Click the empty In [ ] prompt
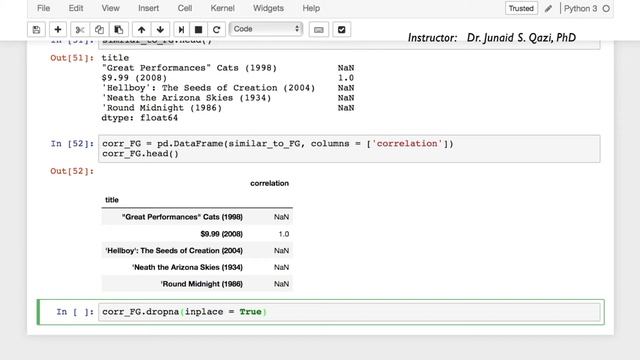The height and width of the screenshot is (360, 640). tap(75, 312)
